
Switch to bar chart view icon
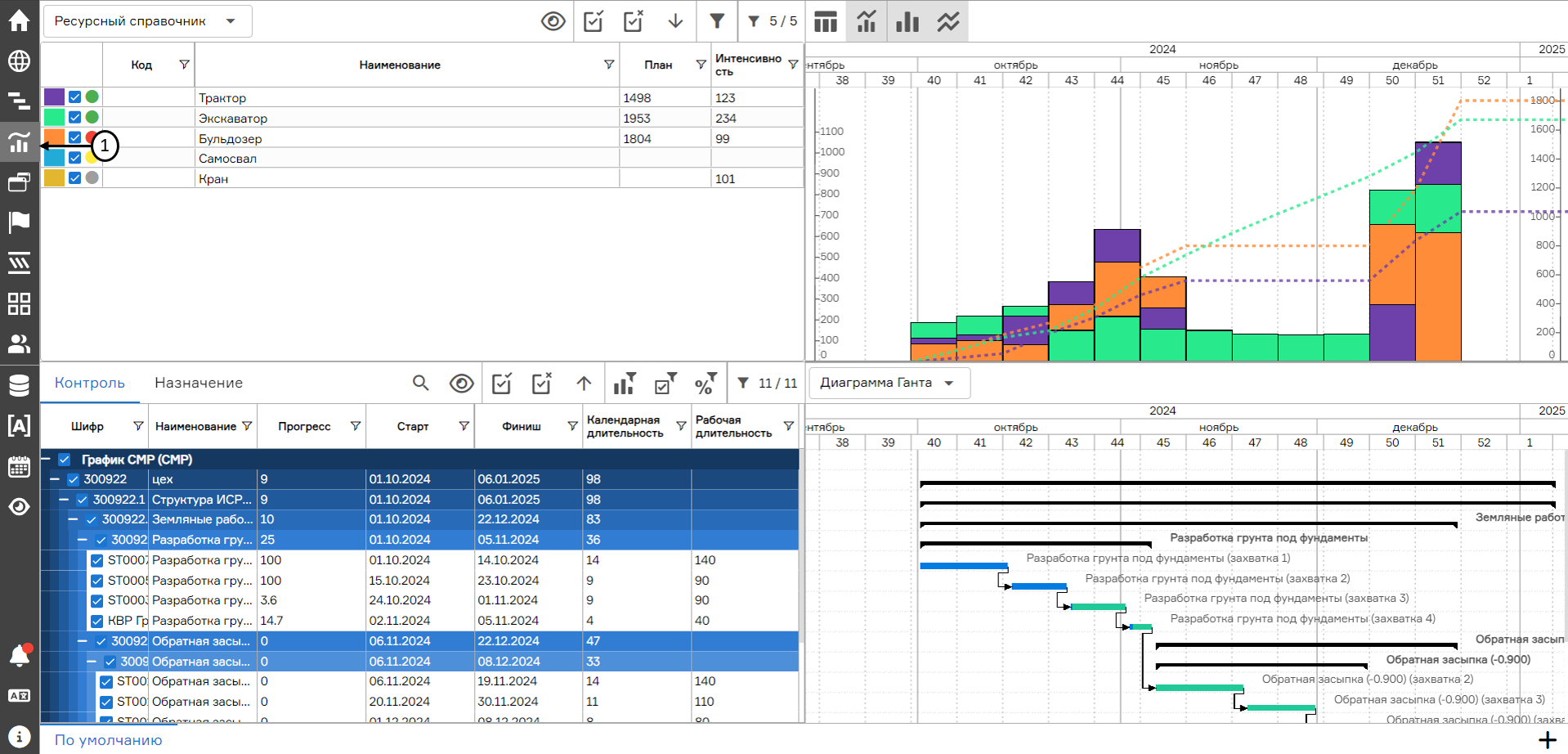click(x=907, y=21)
